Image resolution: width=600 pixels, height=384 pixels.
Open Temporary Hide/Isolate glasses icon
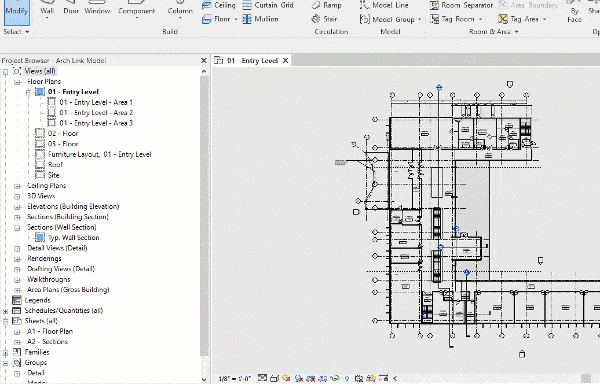click(335, 378)
